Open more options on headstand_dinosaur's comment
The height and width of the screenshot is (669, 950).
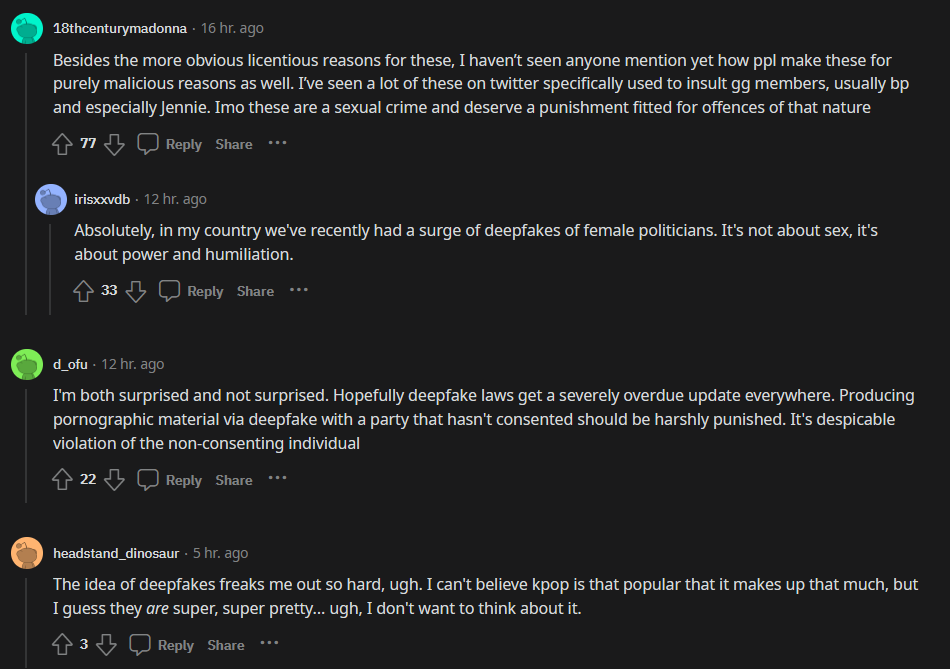click(x=270, y=644)
